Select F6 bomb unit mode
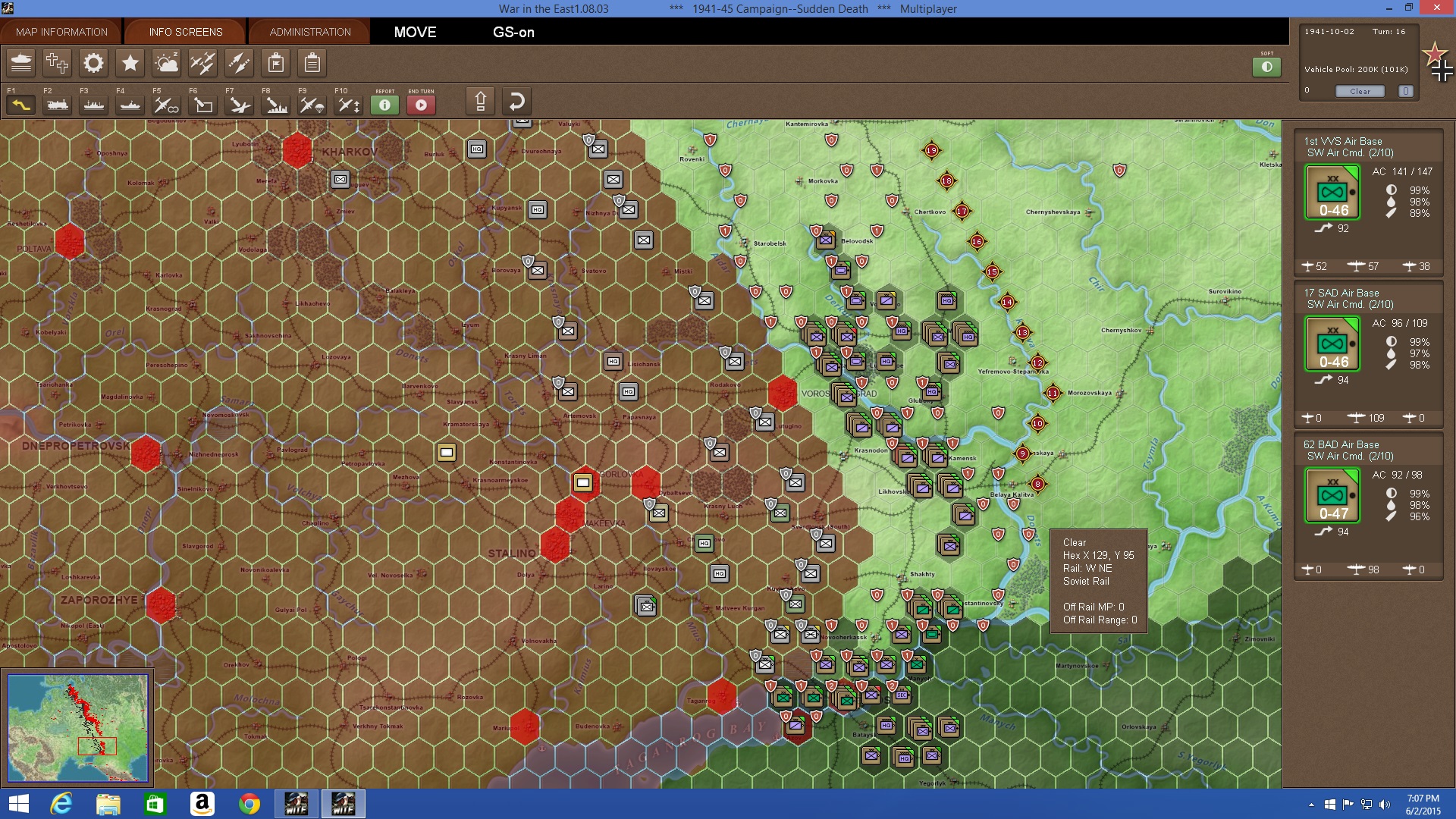Viewport: 1456px width, 819px height. (x=202, y=105)
